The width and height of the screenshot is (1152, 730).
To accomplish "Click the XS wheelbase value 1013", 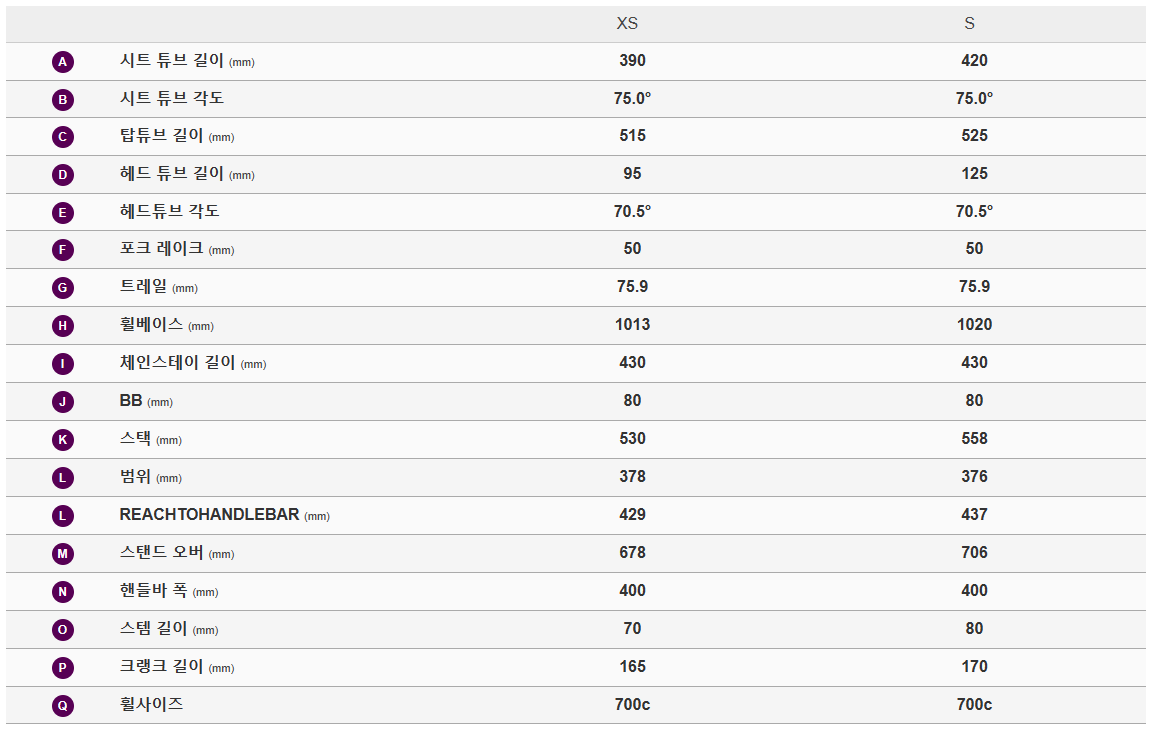I will pos(632,325).
